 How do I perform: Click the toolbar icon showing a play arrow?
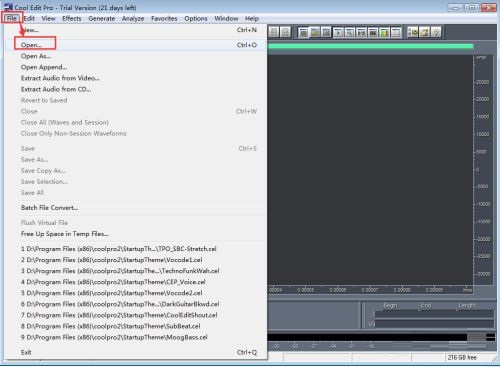pyautogui.click(x=338, y=32)
